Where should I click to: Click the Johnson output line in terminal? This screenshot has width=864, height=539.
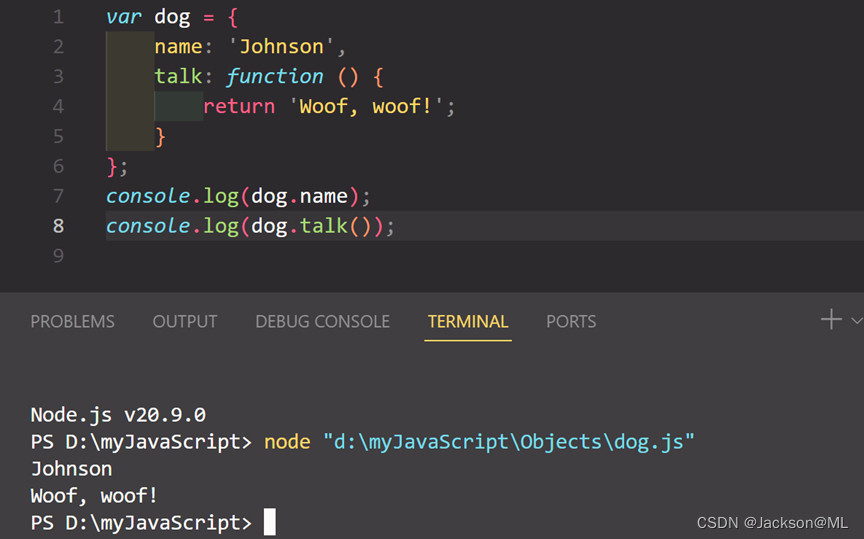point(71,468)
